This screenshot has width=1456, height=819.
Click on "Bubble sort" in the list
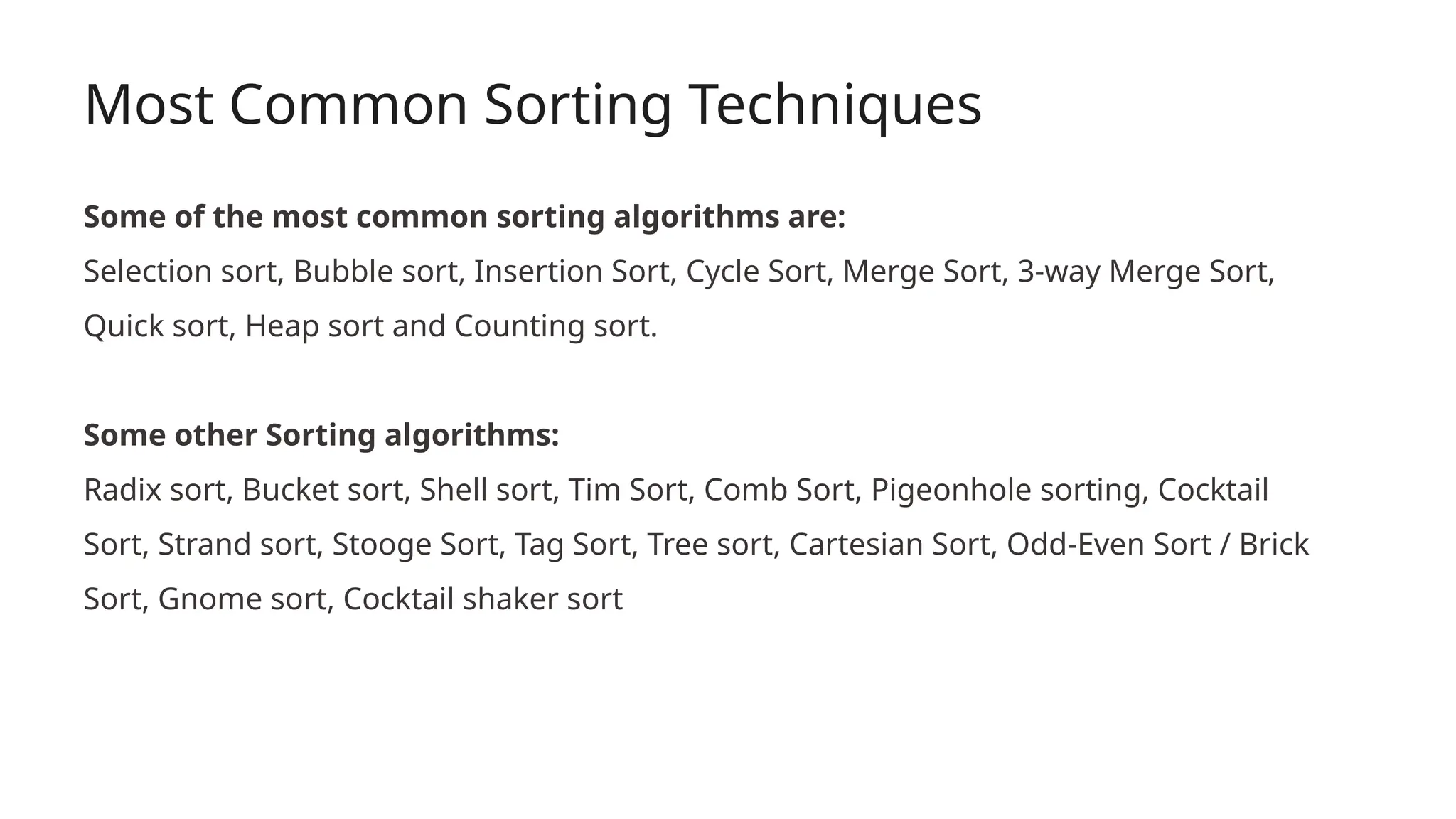click(x=375, y=272)
